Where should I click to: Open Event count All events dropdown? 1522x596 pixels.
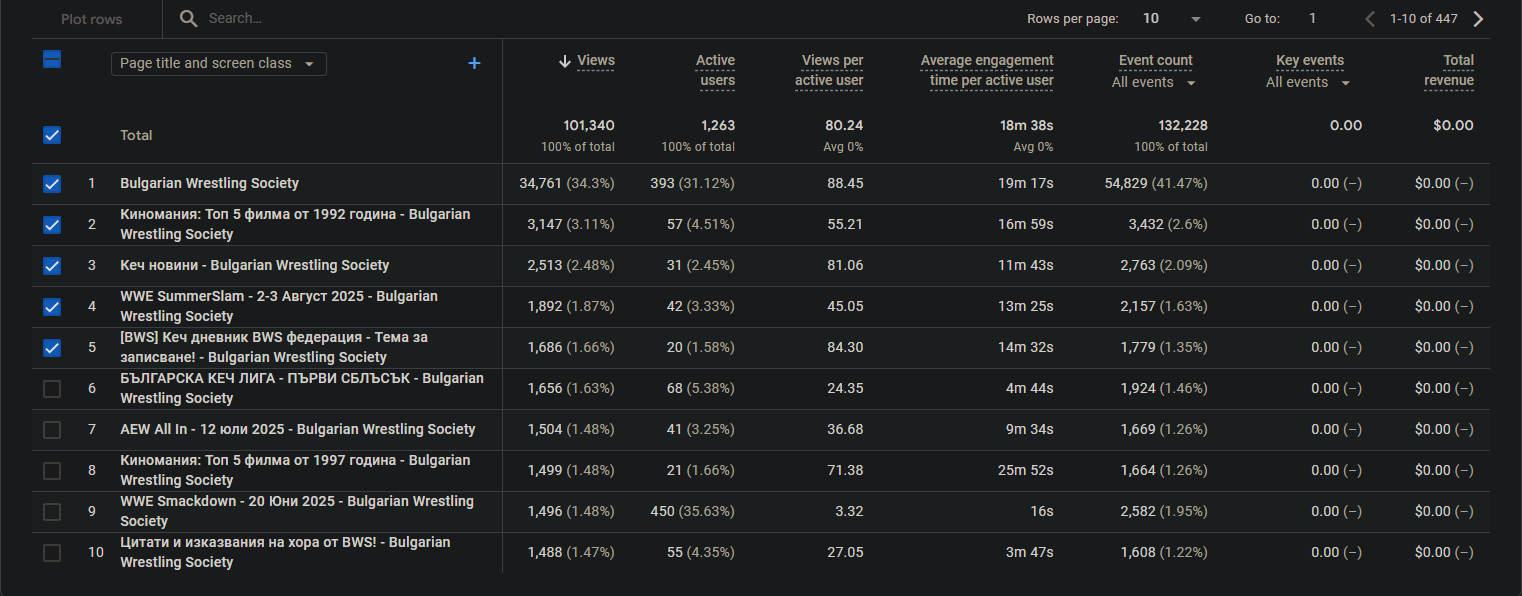(1154, 83)
